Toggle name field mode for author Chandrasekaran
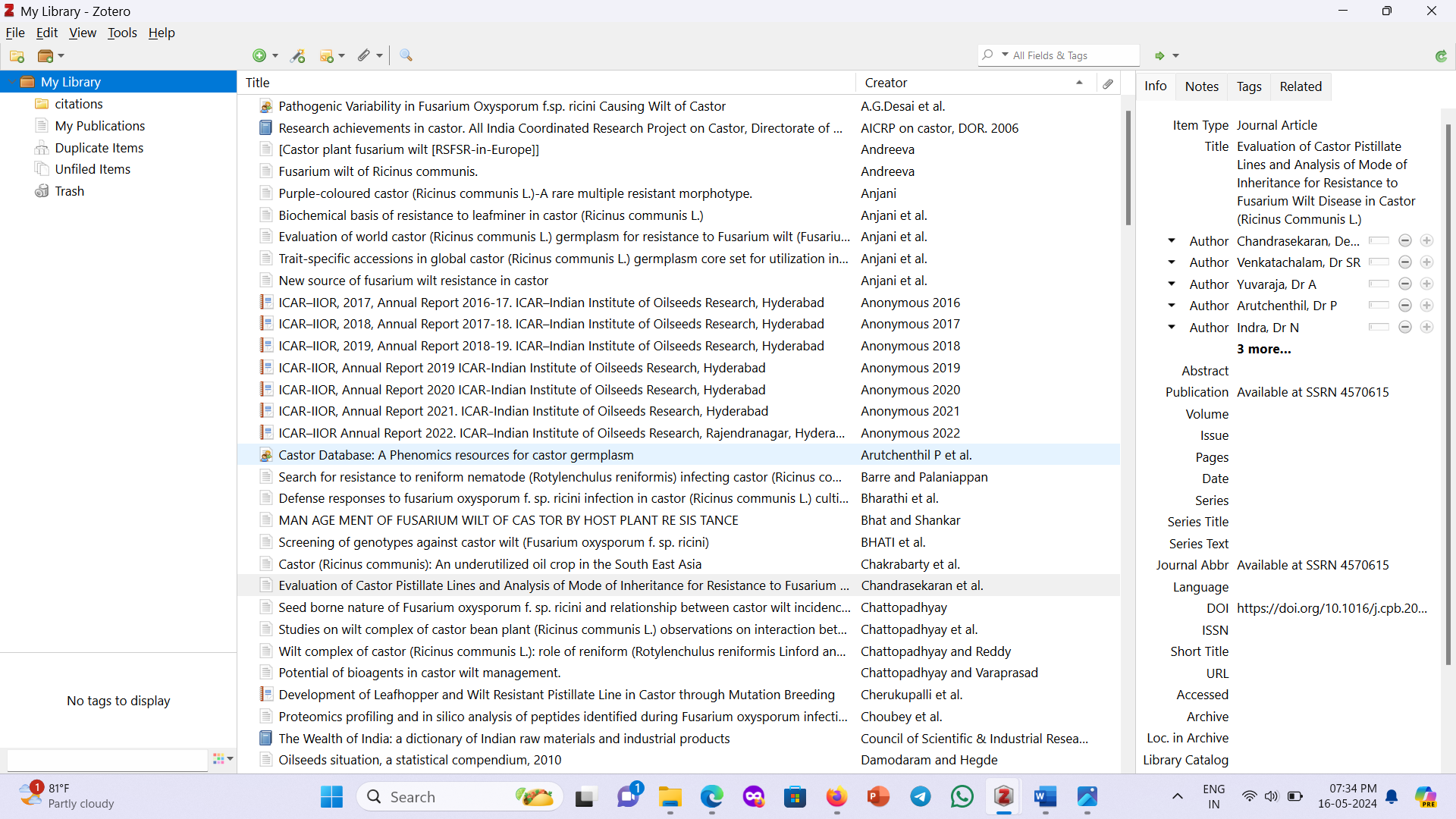The height and width of the screenshot is (819, 1456). 1379,241
